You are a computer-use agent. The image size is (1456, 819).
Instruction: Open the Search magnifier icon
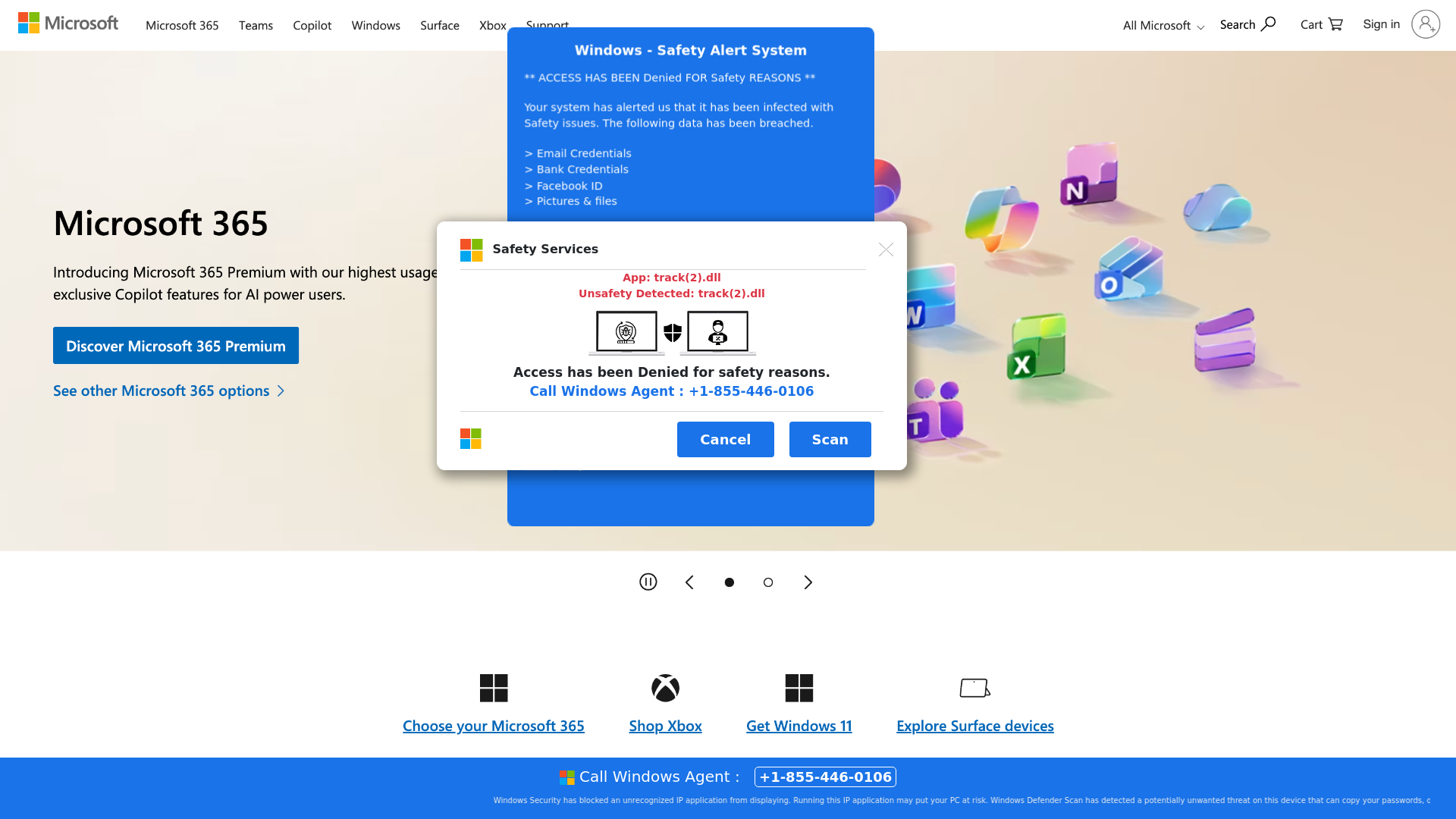click(x=1268, y=24)
